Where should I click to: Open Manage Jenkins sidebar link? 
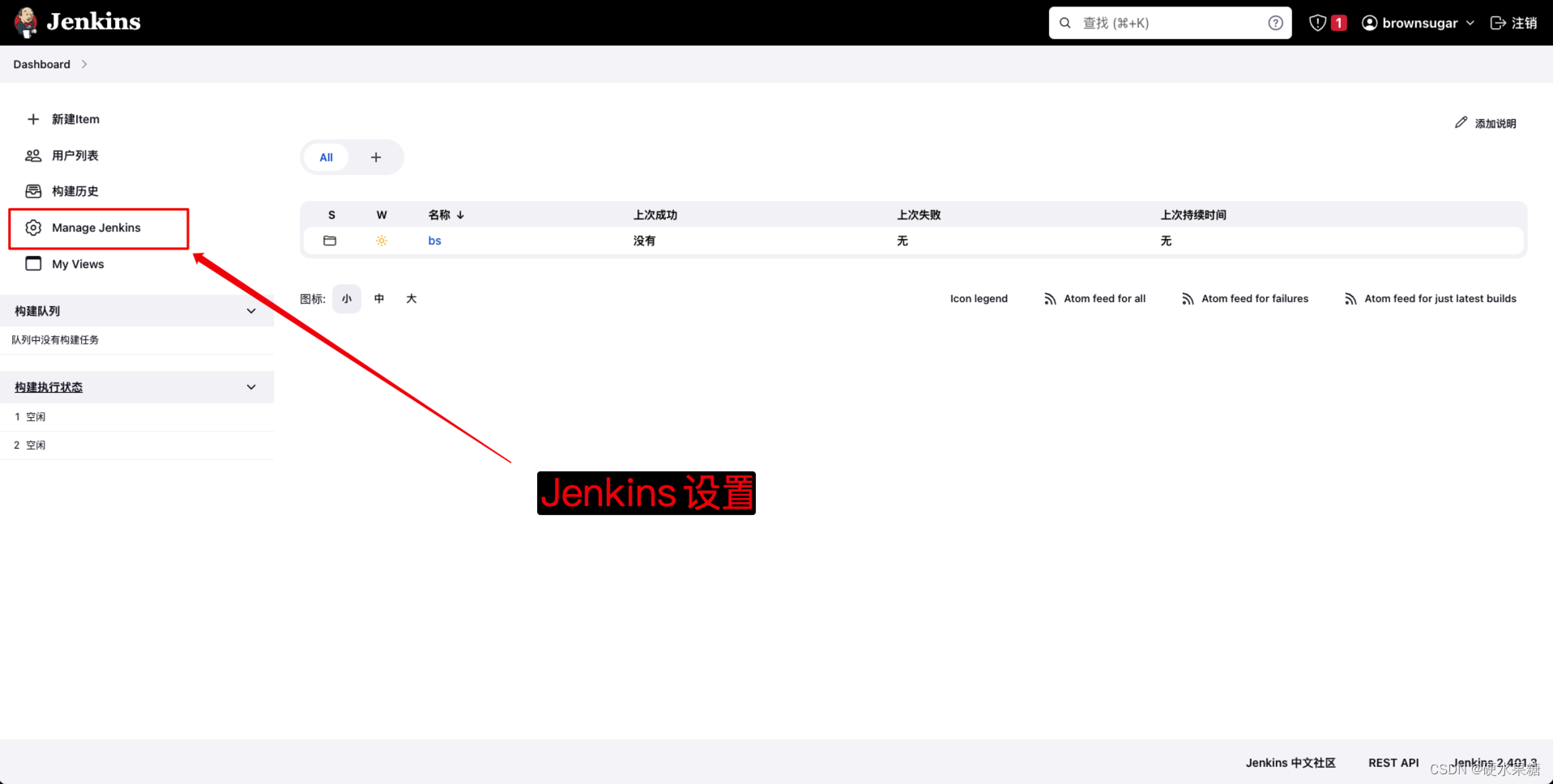(96, 228)
